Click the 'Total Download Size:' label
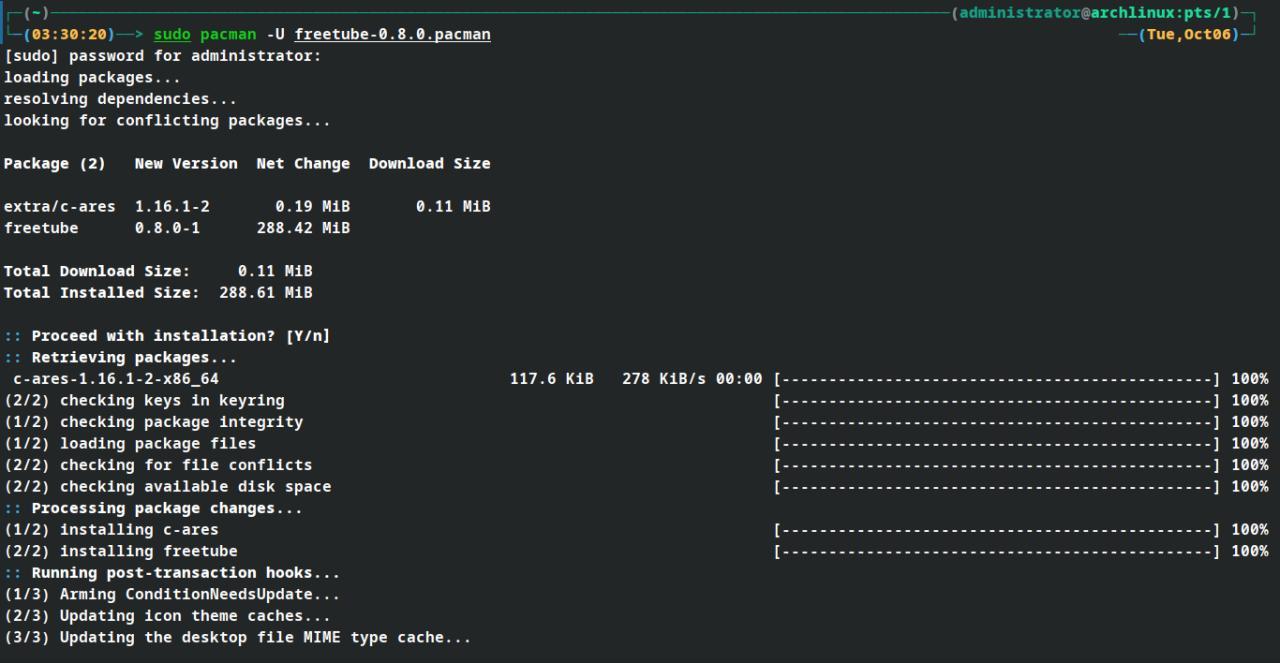1280x663 pixels. (x=97, y=271)
